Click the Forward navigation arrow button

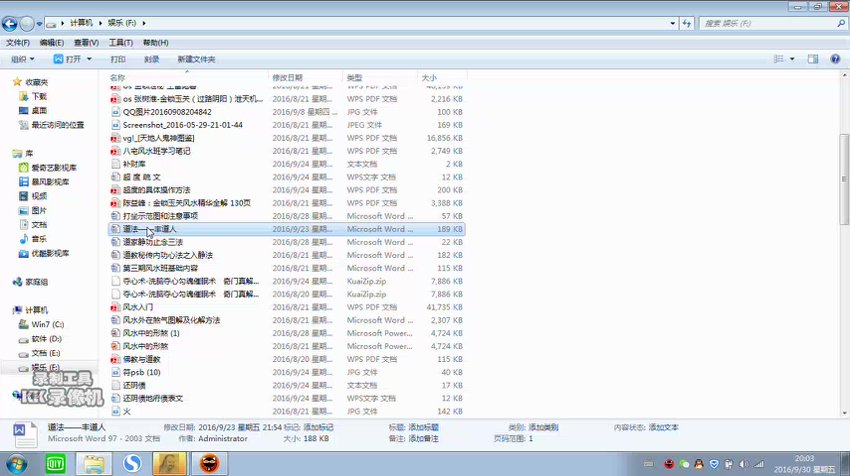27,23
